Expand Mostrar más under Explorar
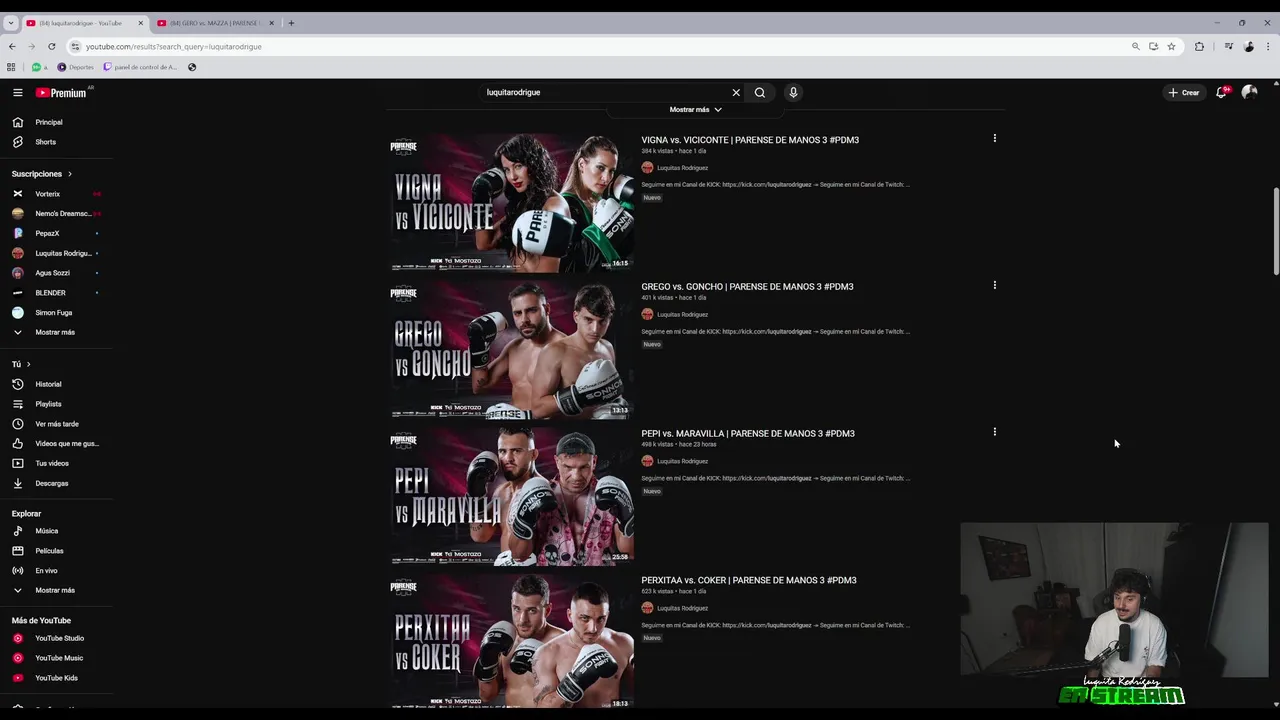The width and height of the screenshot is (1280, 720). (x=56, y=590)
